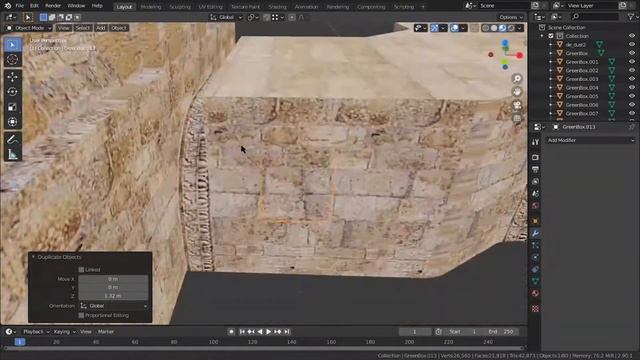Open the Tool properties tab
The image size is (640, 360).
pyautogui.click(x=536, y=142)
